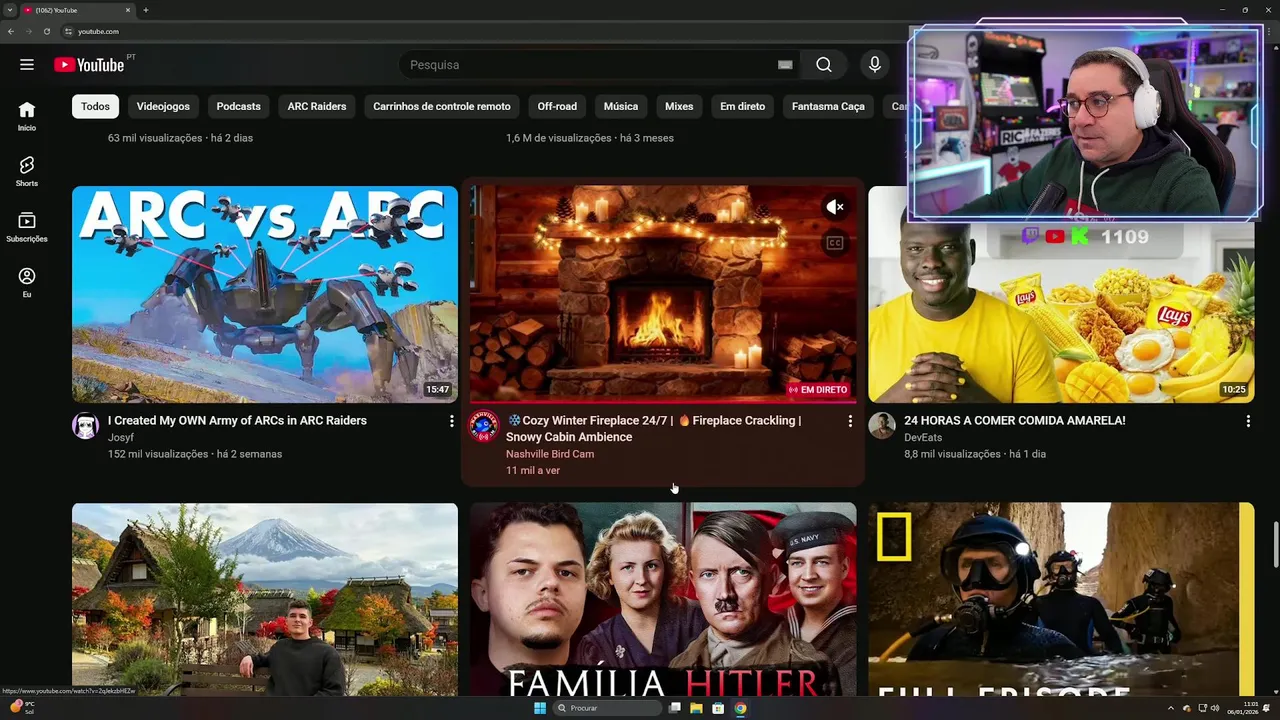This screenshot has width=1280, height=720.
Task: Click the taskbar Procurar search box
Action: coord(607,708)
